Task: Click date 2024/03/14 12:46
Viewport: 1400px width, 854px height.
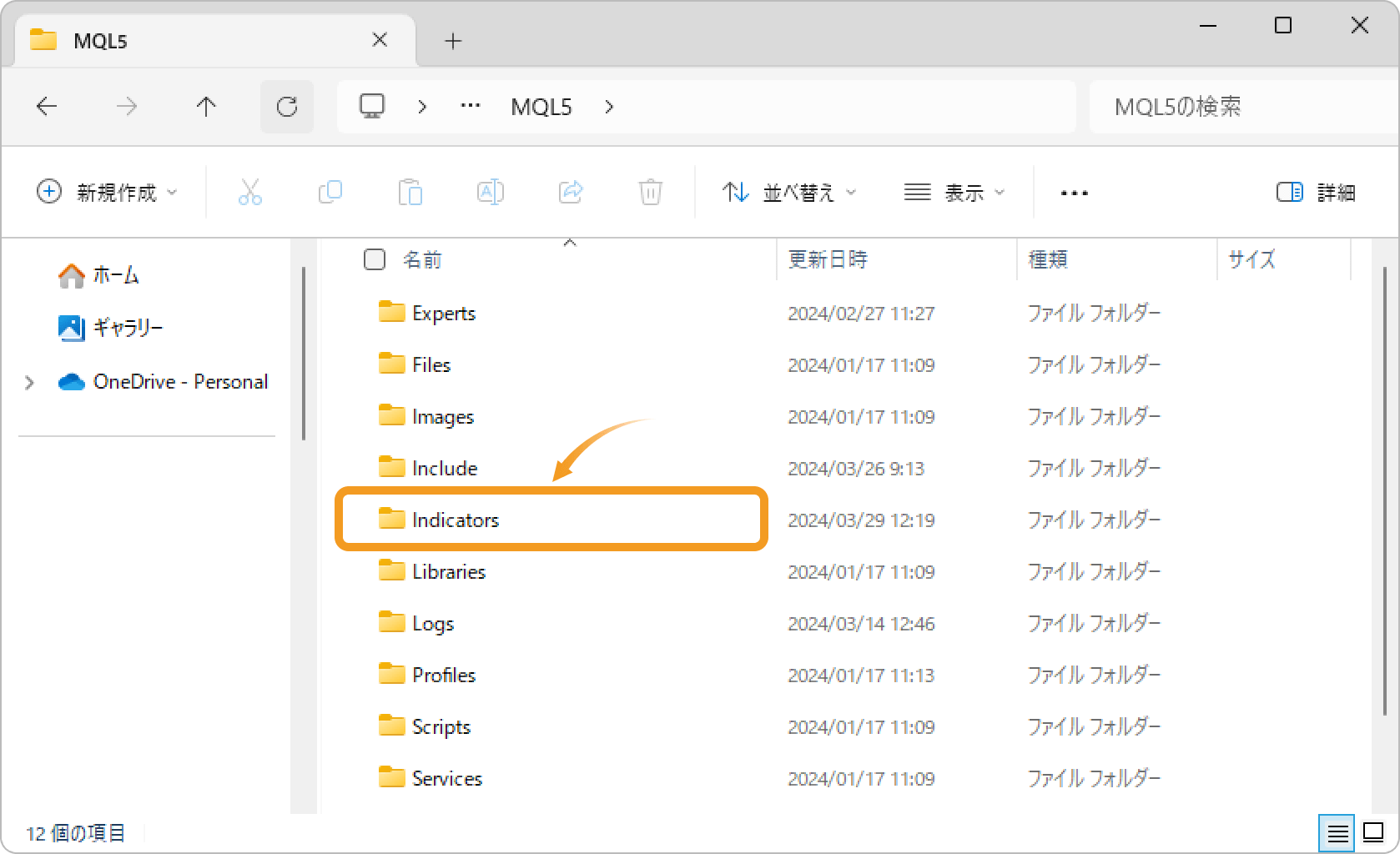Action: pyautogui.click(x=861, y=624)
